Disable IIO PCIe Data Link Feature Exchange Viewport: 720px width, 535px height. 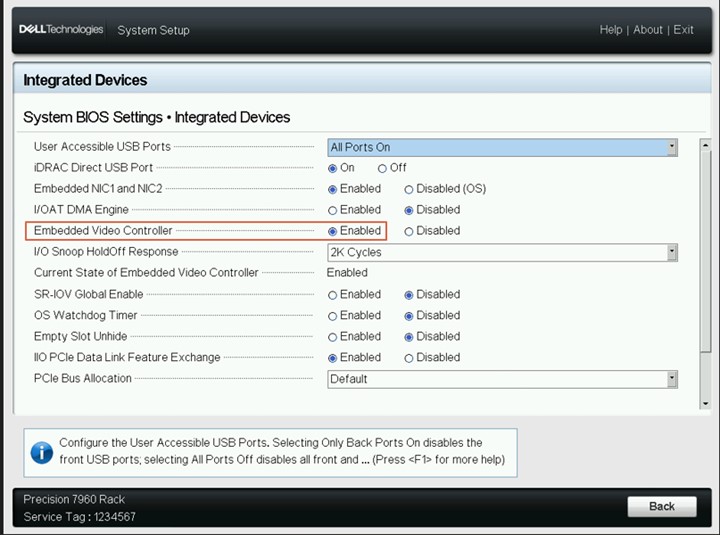point(409,358)
